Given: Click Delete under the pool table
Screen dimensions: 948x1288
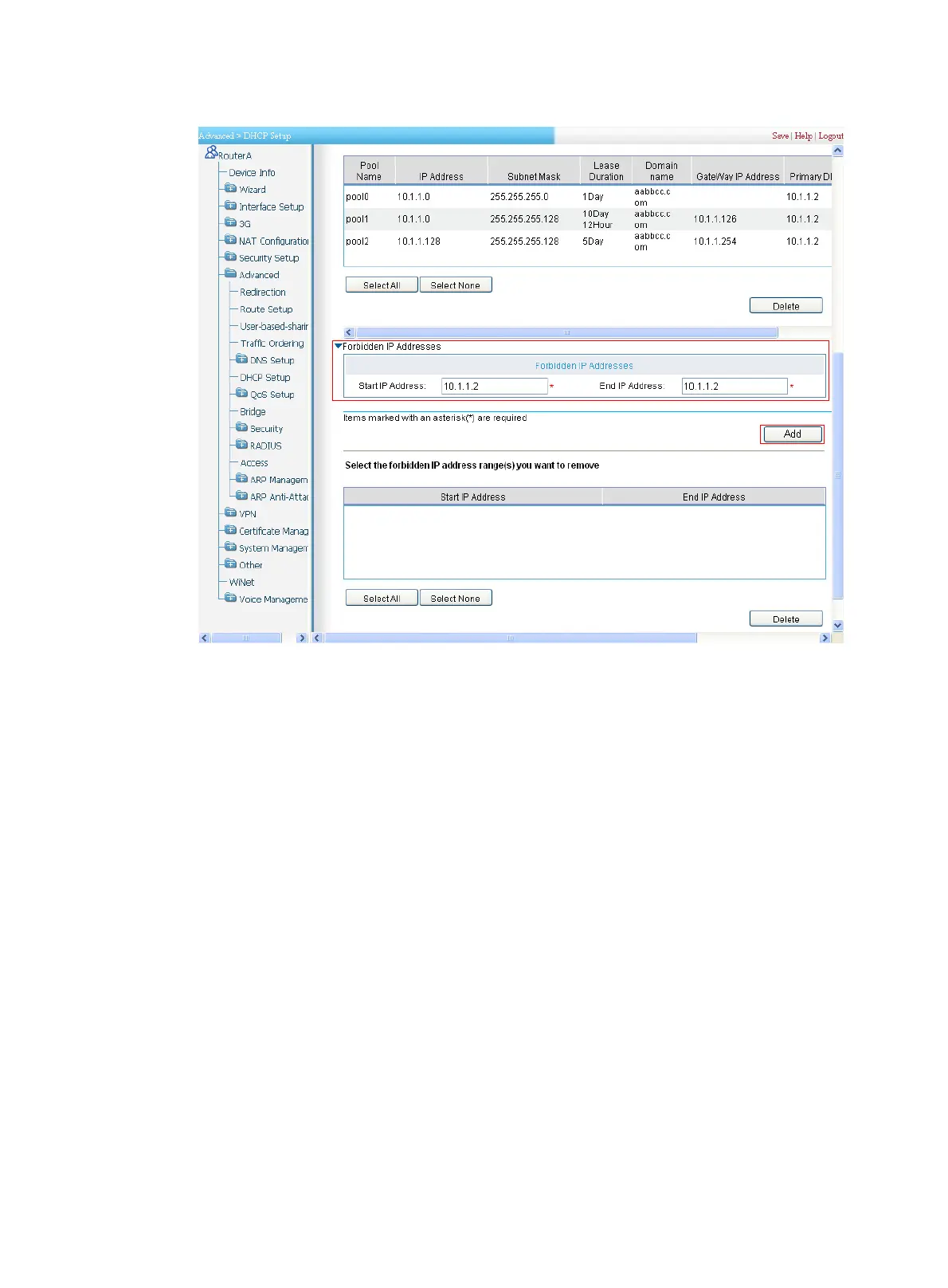Looking at the screenshot, I should [785, 306].
